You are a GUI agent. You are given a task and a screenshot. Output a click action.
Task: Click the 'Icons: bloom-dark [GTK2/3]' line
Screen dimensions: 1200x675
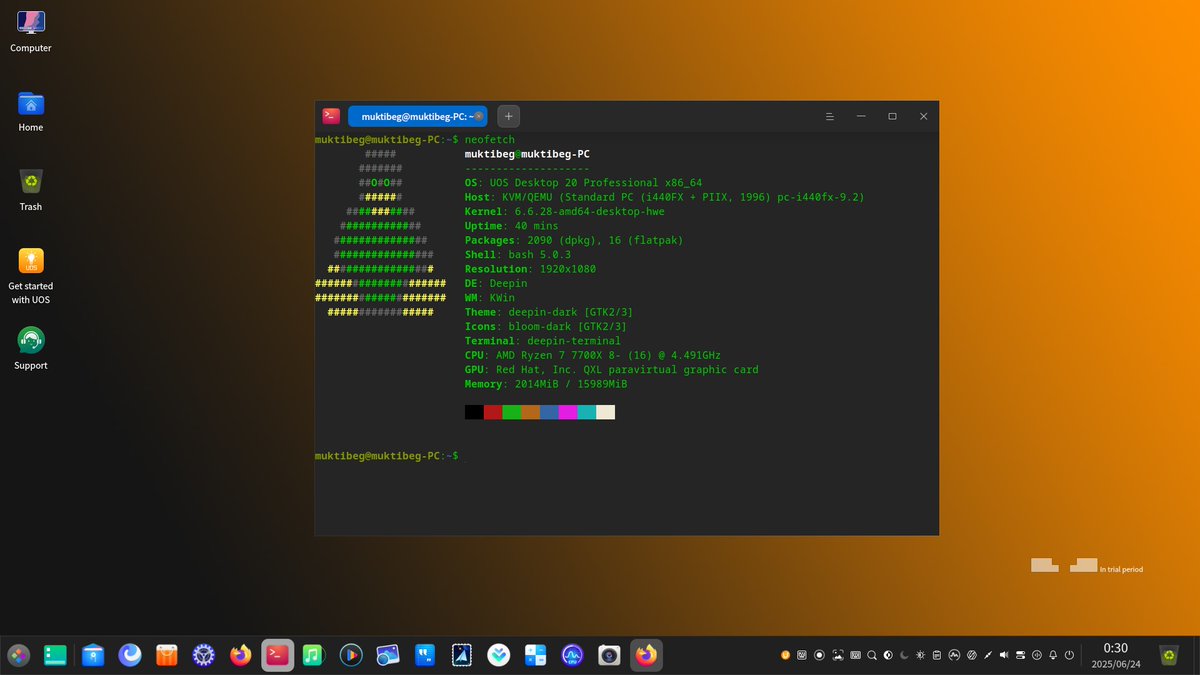546,326
